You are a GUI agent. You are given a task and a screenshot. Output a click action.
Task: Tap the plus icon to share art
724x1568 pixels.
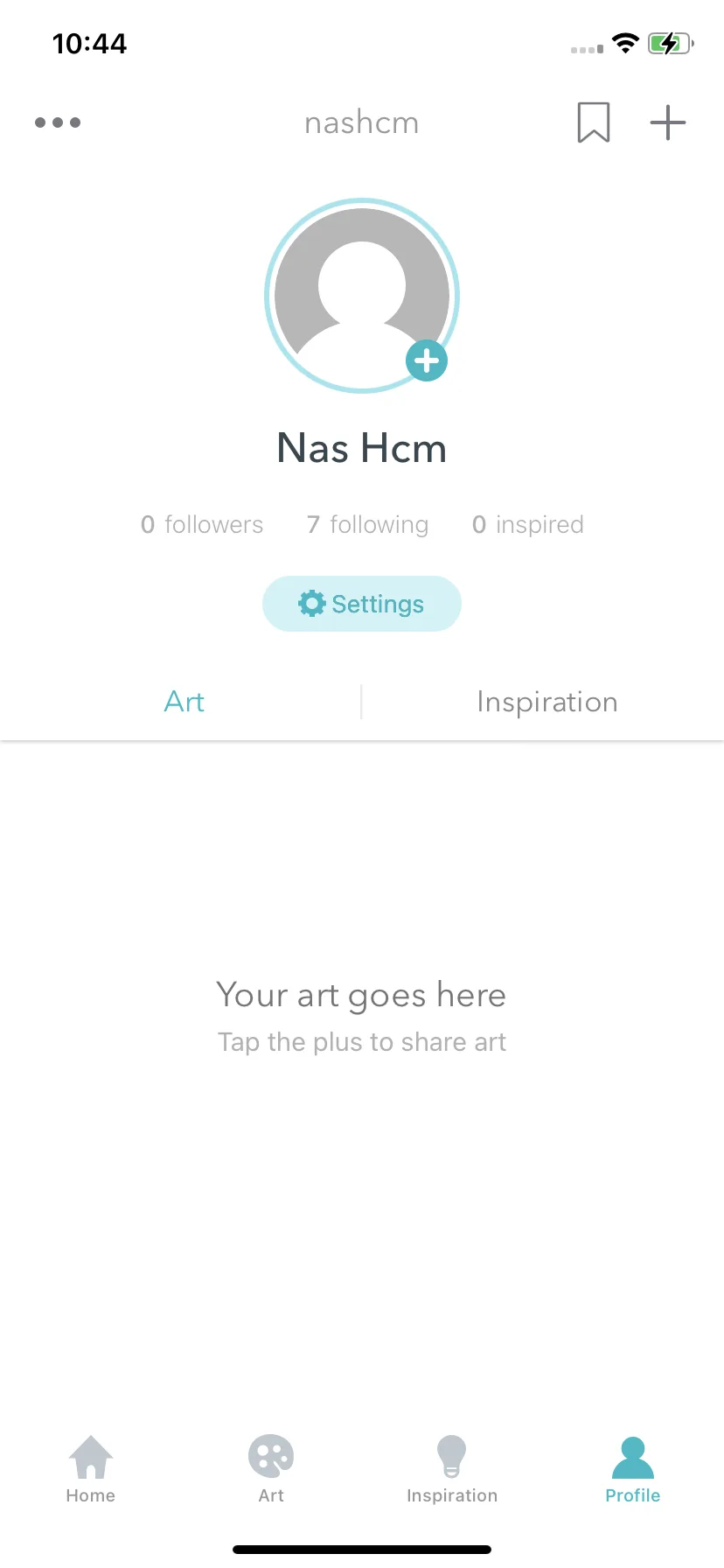pos(668,122)
